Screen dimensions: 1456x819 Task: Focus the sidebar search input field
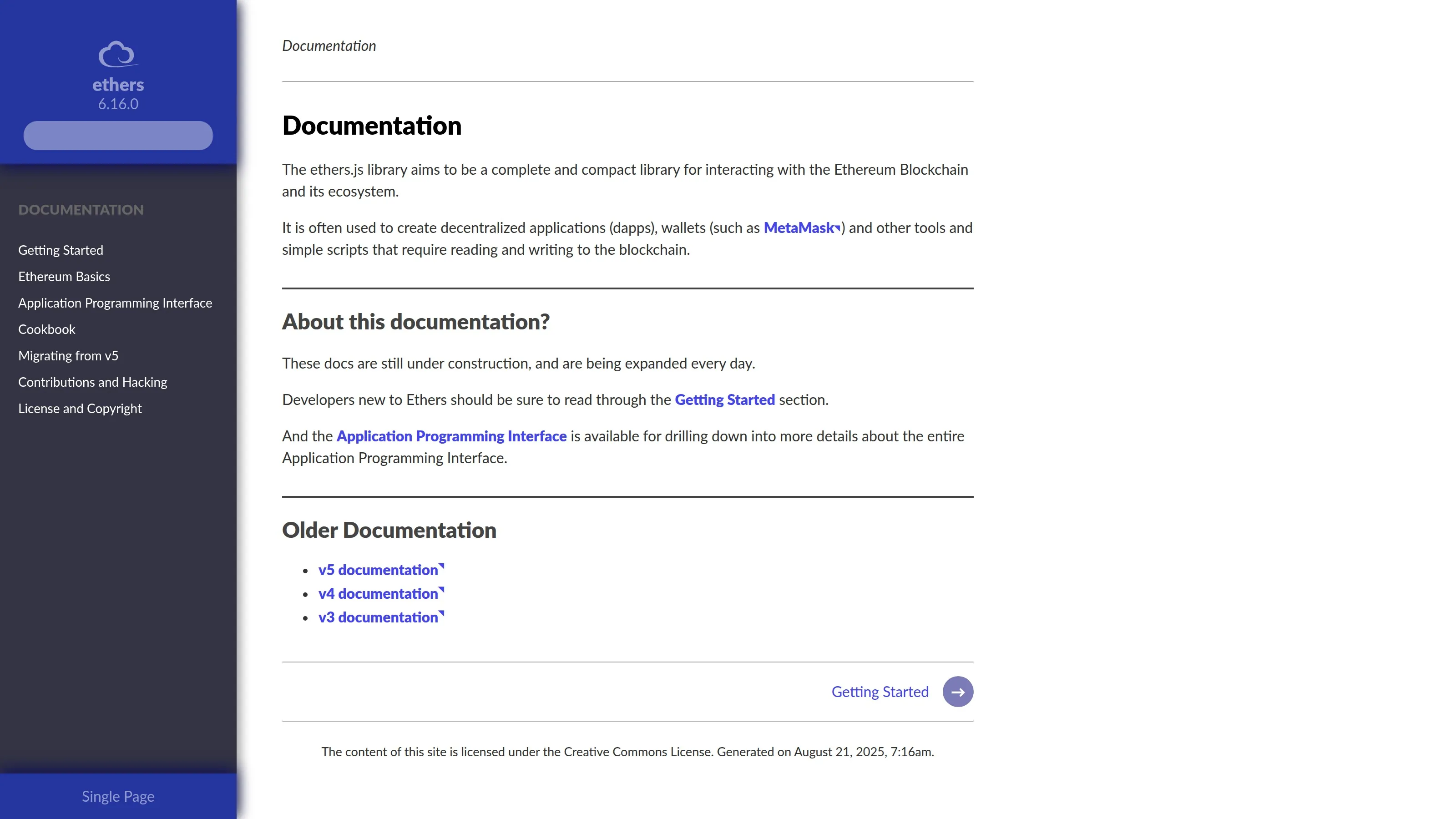[118, 136]
